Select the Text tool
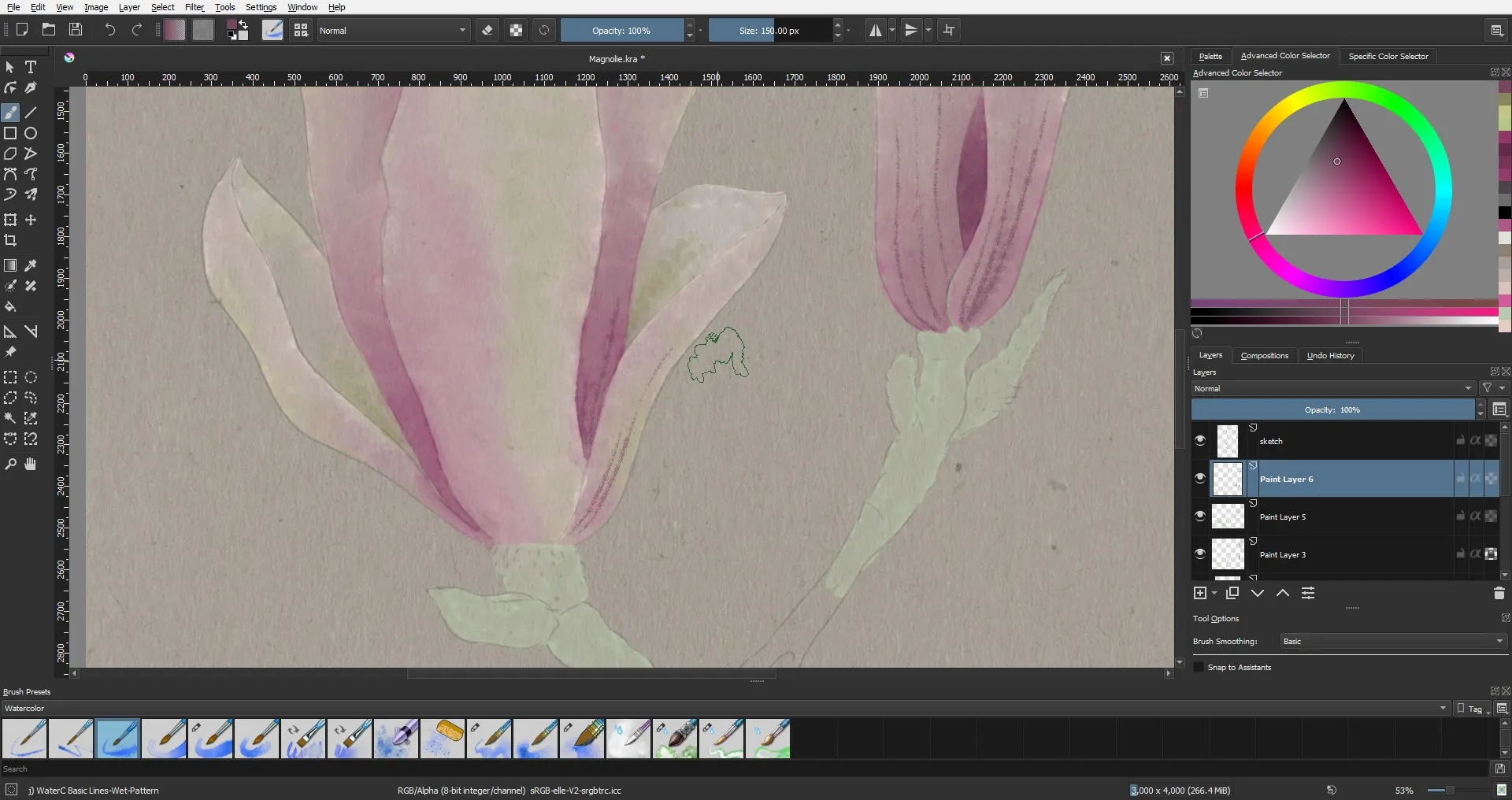 [x=31, y=68]
